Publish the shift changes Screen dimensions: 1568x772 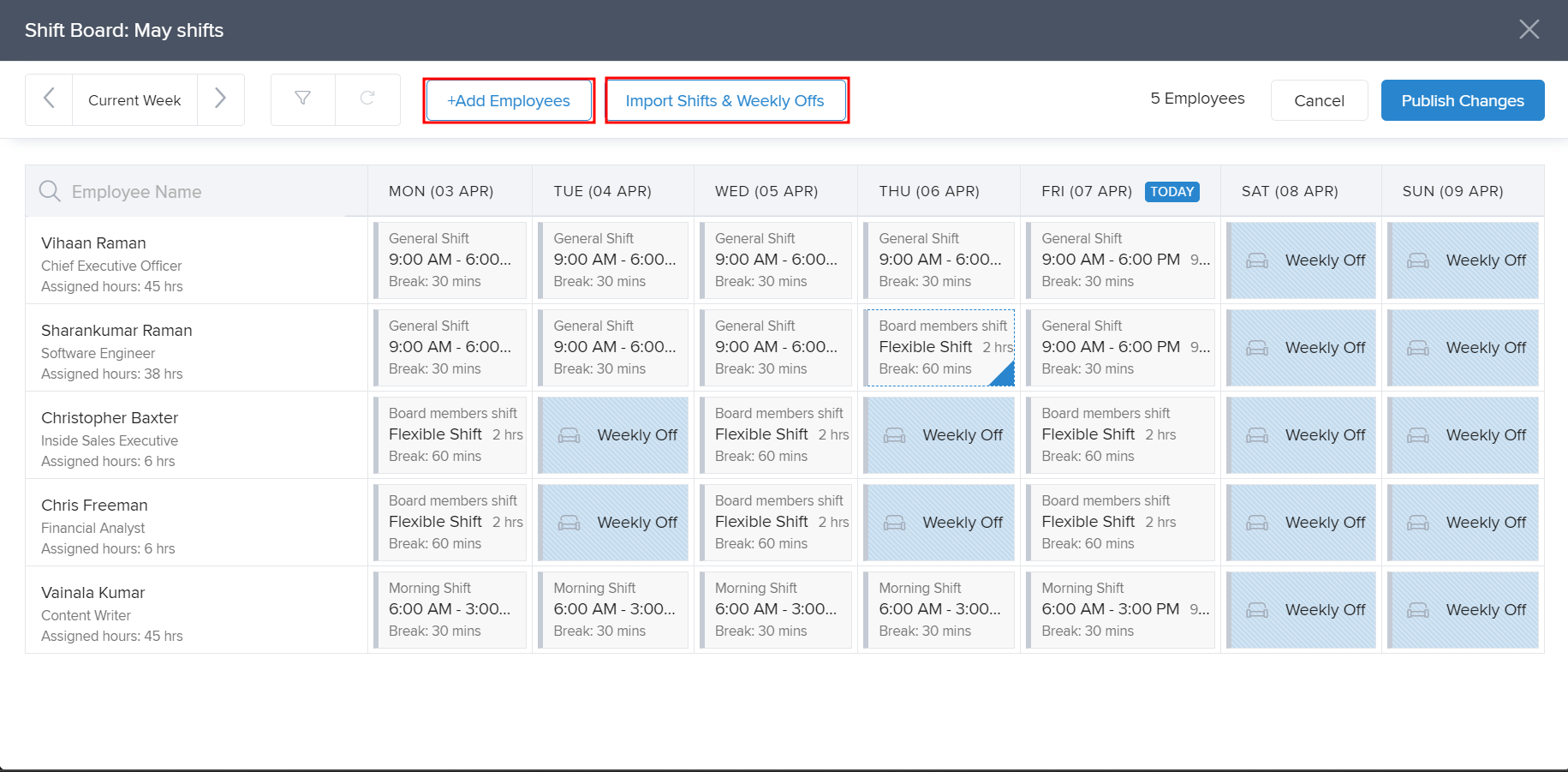[1462, 101]
